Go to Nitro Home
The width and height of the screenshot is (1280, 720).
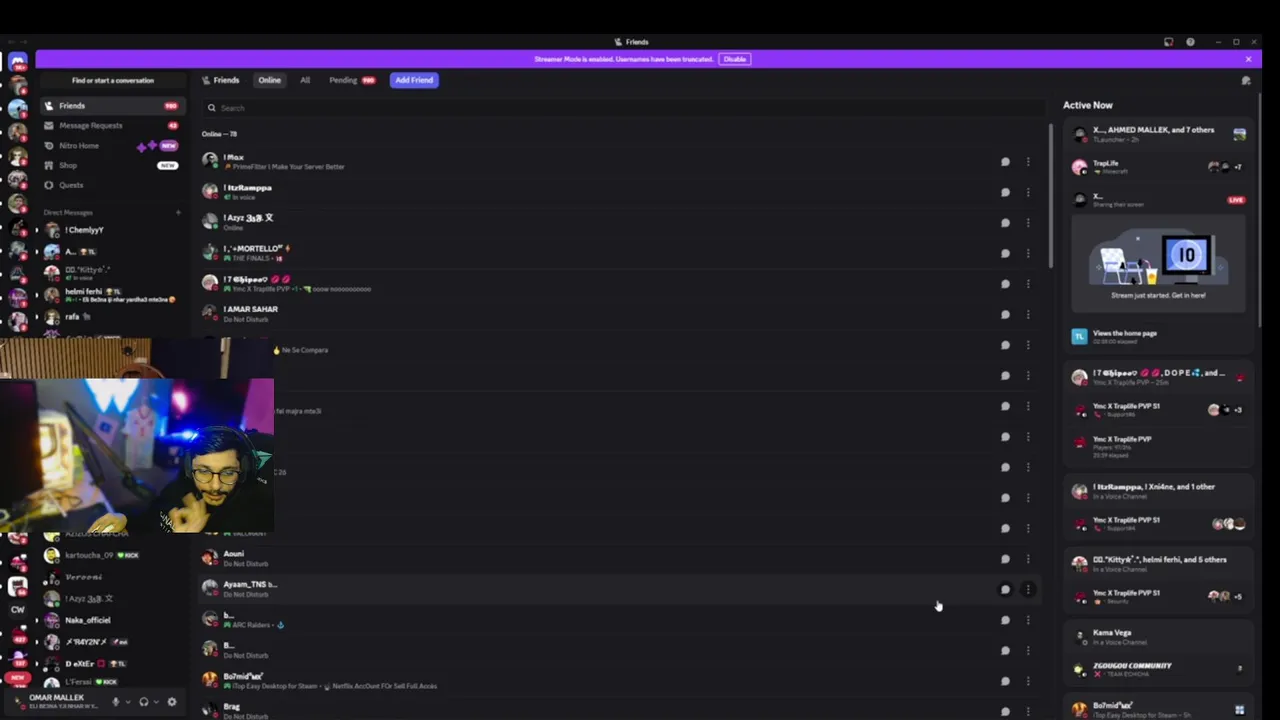(111, 146)
